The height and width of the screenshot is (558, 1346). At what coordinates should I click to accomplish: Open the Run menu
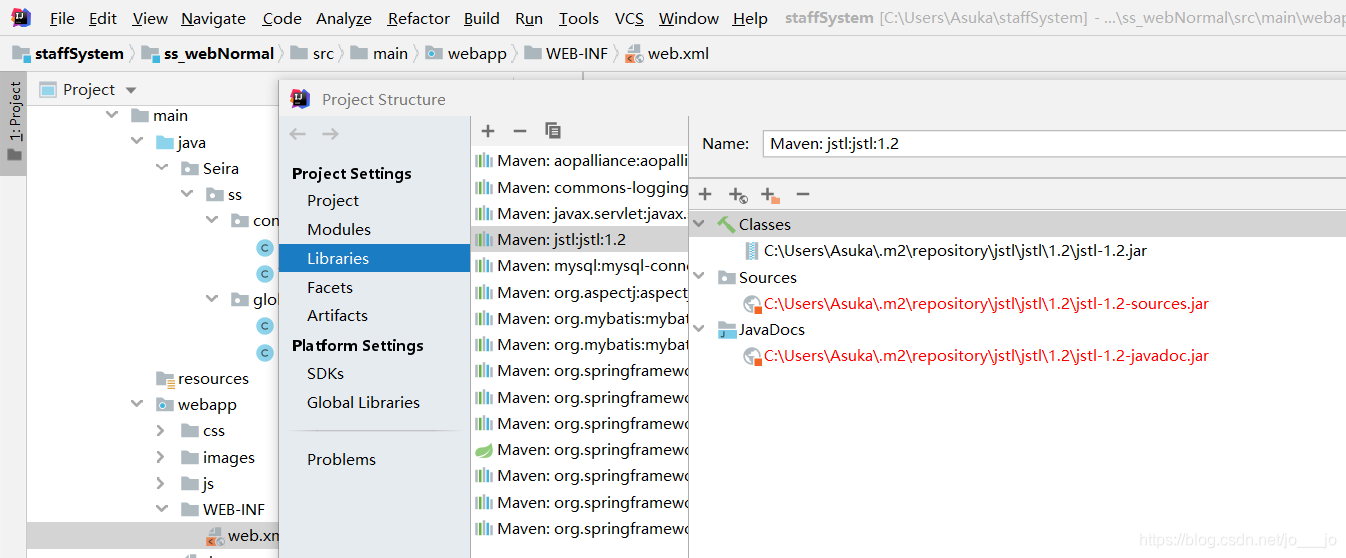(529, 18)
